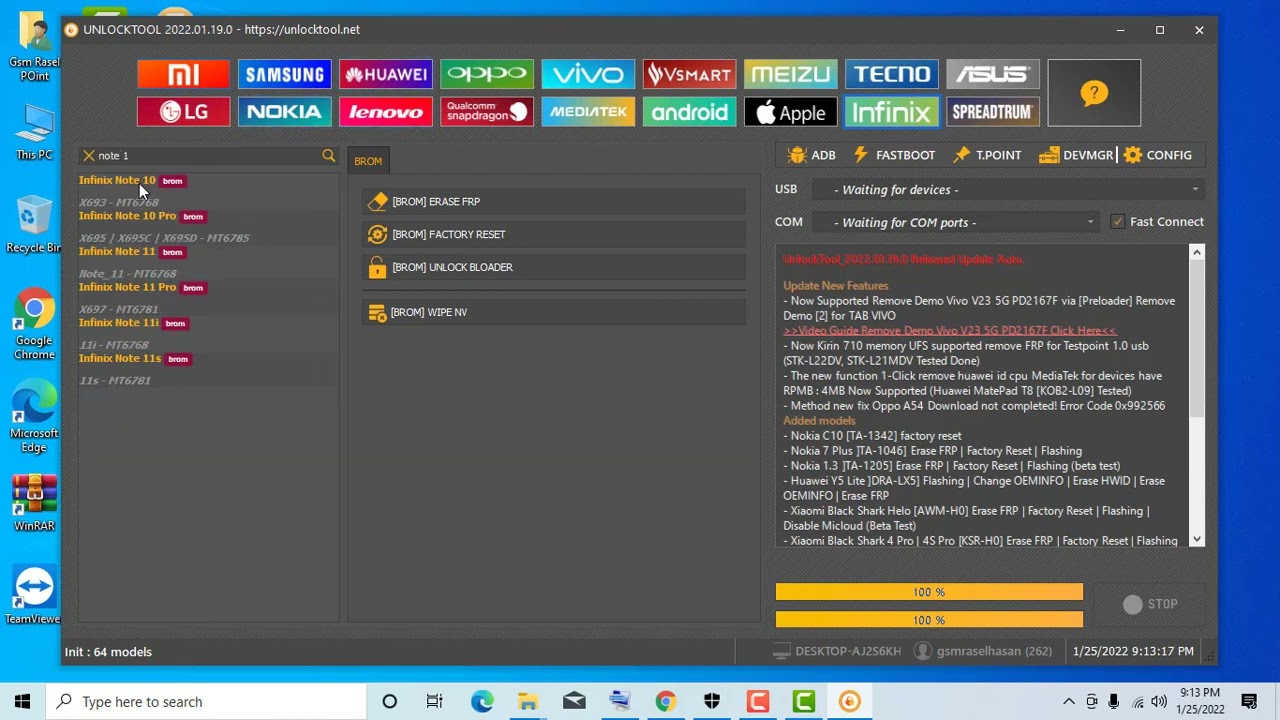This screenshot has width=1280, height=720.
Task: Run [BROM] WIPE NV
Action: (554, 312)
